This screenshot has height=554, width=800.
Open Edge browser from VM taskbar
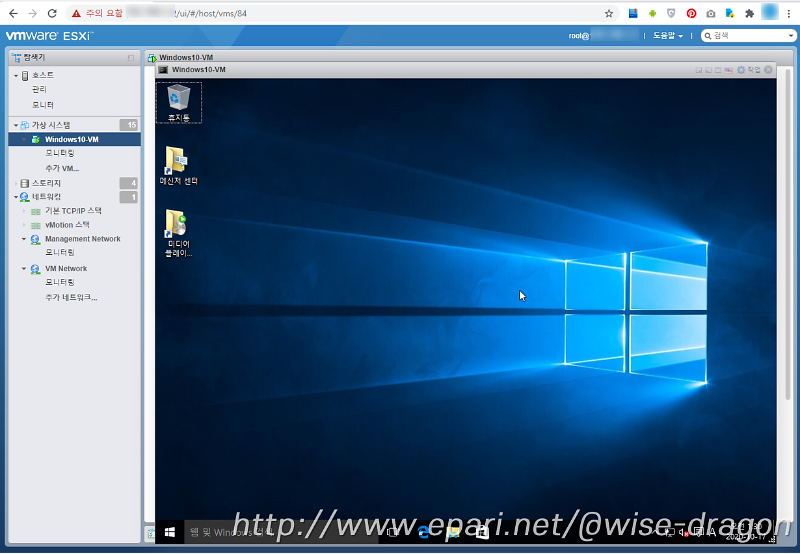click(423, 532)
